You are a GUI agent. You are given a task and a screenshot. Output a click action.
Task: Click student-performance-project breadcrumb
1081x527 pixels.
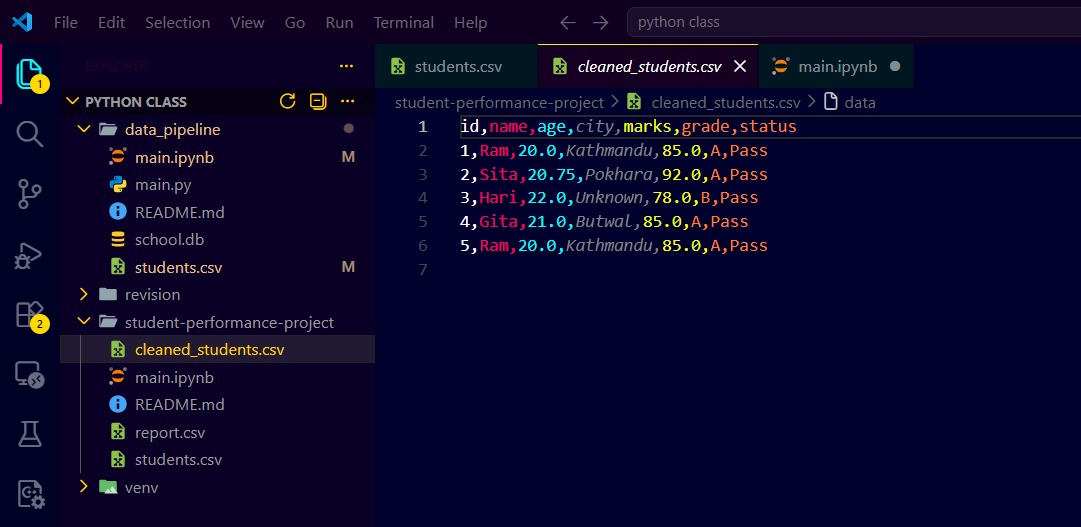click(x=499, y=103)
